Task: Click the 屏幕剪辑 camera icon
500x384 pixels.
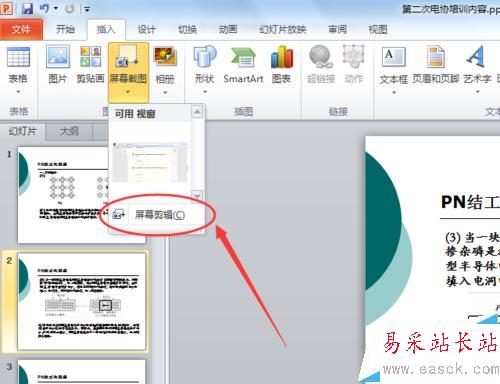Action: pyautogui.click(x=118, y=214)
